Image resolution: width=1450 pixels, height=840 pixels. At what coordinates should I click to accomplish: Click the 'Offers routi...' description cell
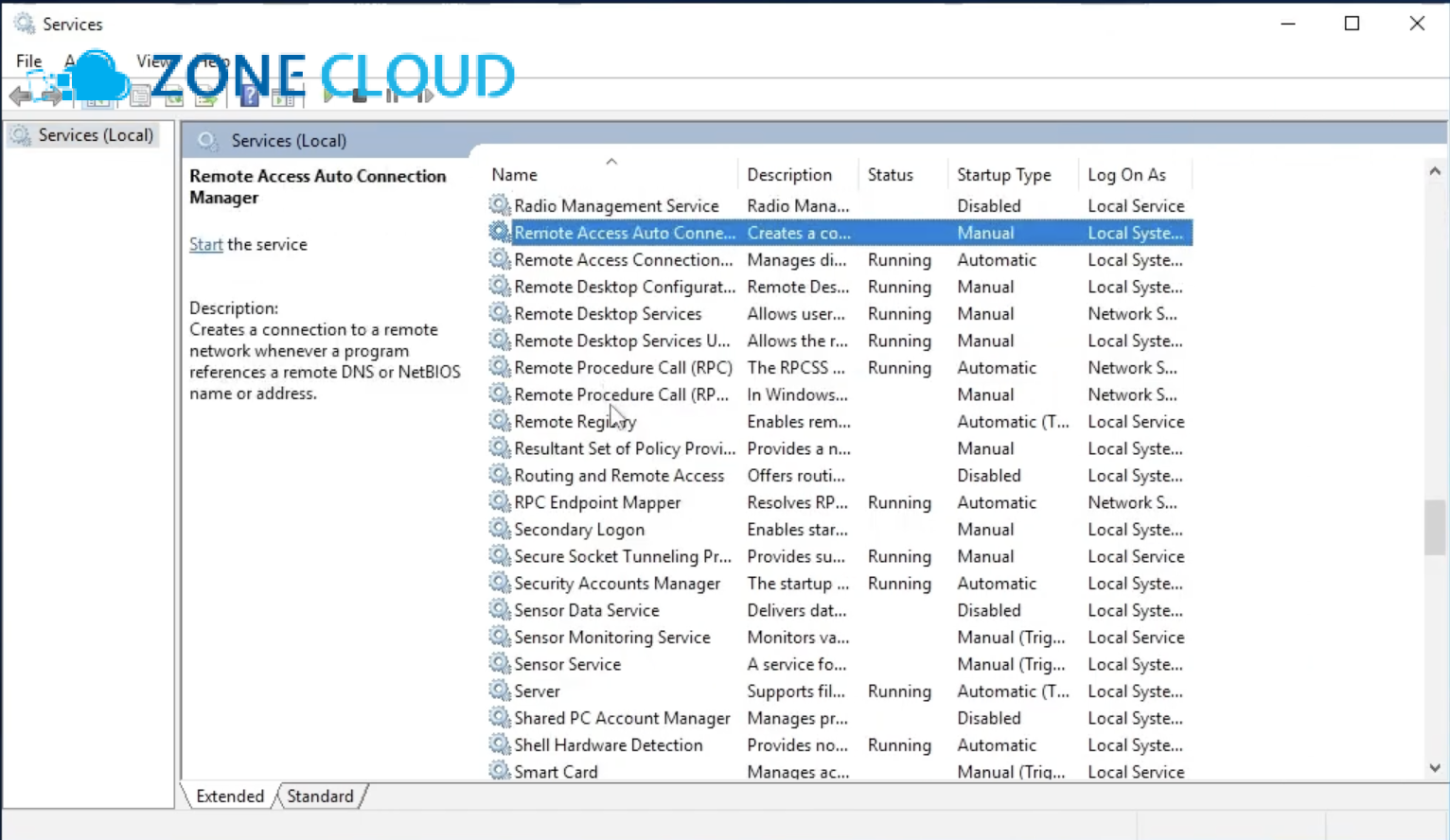pyautogui.click(x=796, y=476)
